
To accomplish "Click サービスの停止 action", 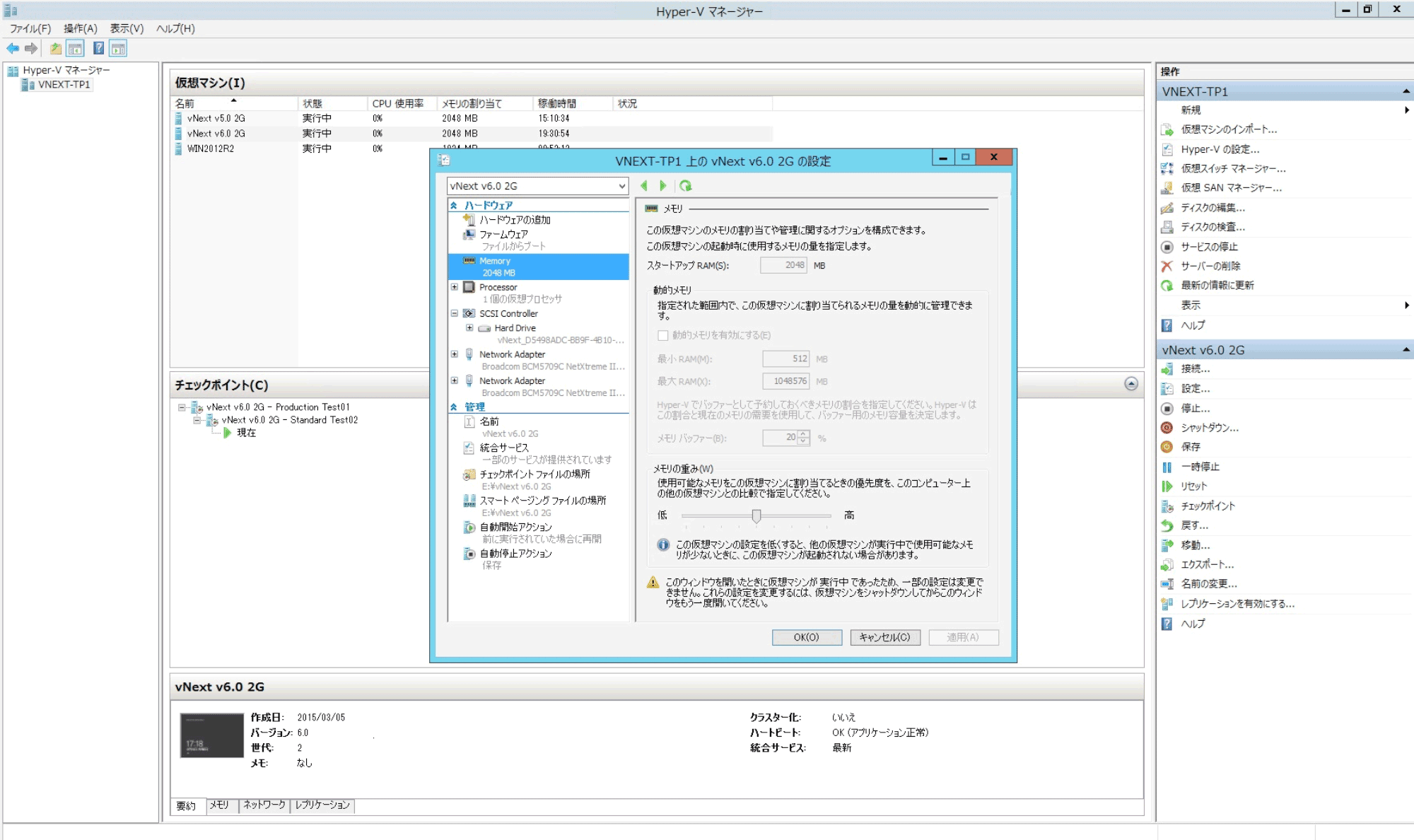I will tap(1209, 247).
